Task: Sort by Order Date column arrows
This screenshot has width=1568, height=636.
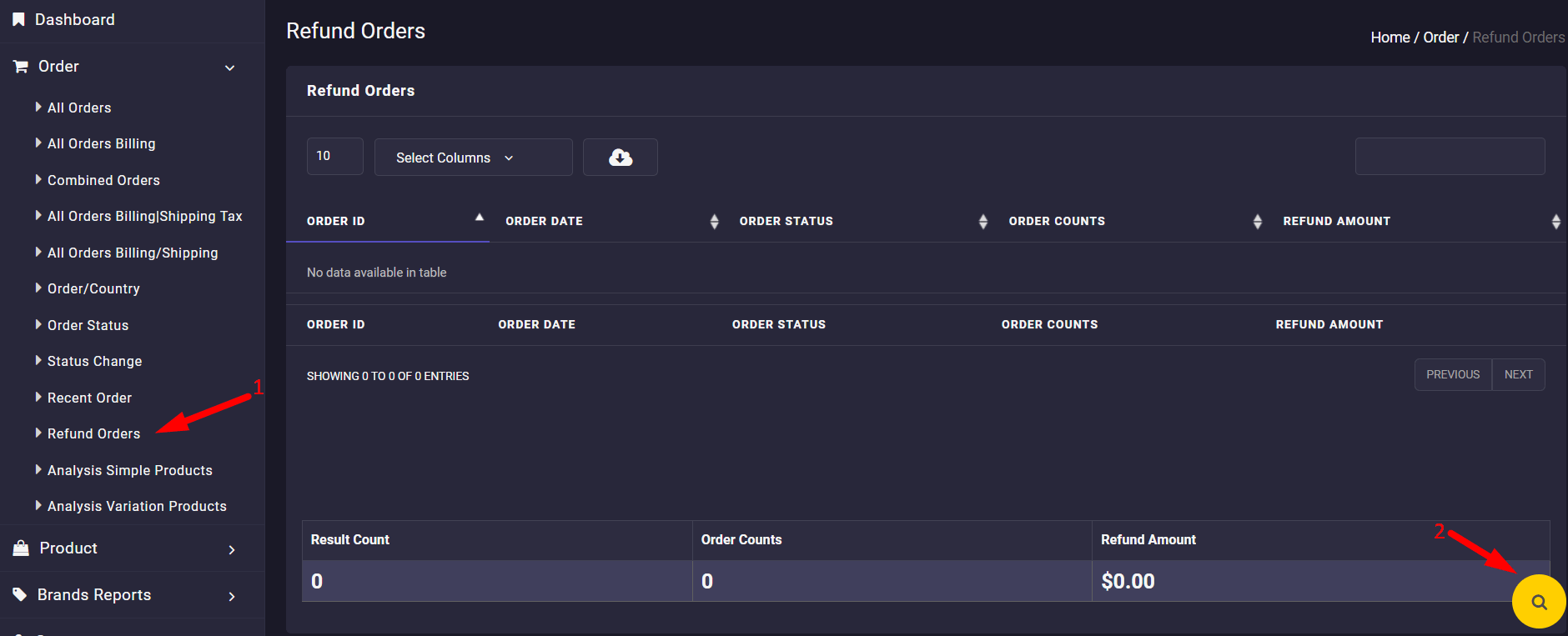Action: click(x=714, y=221)
